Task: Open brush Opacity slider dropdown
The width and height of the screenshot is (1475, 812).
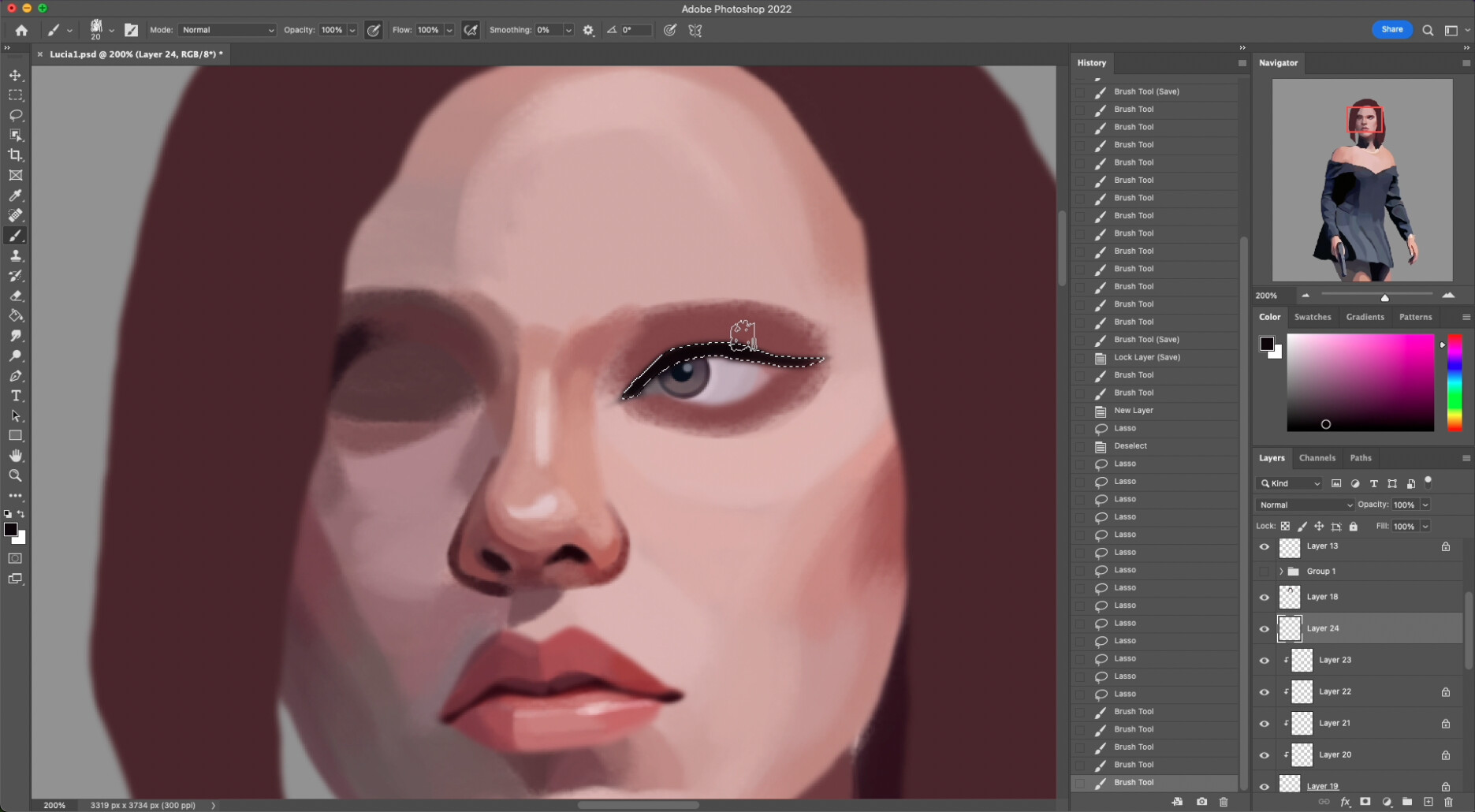Action: click(x=352, y=30)
